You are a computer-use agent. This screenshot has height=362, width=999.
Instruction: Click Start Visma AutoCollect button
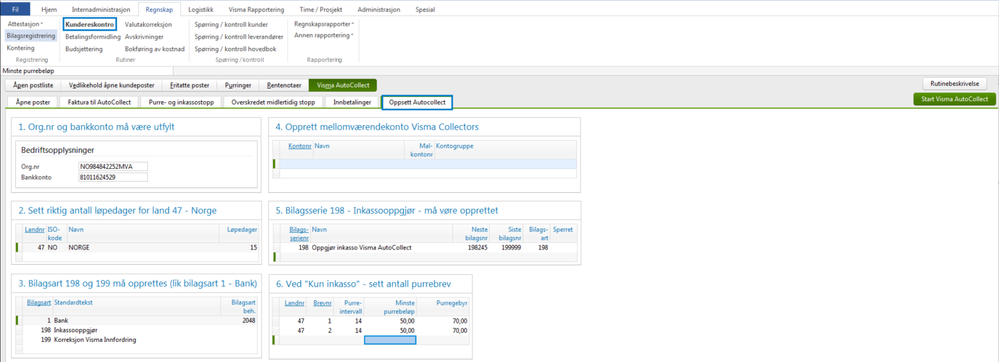coord(954,99)
